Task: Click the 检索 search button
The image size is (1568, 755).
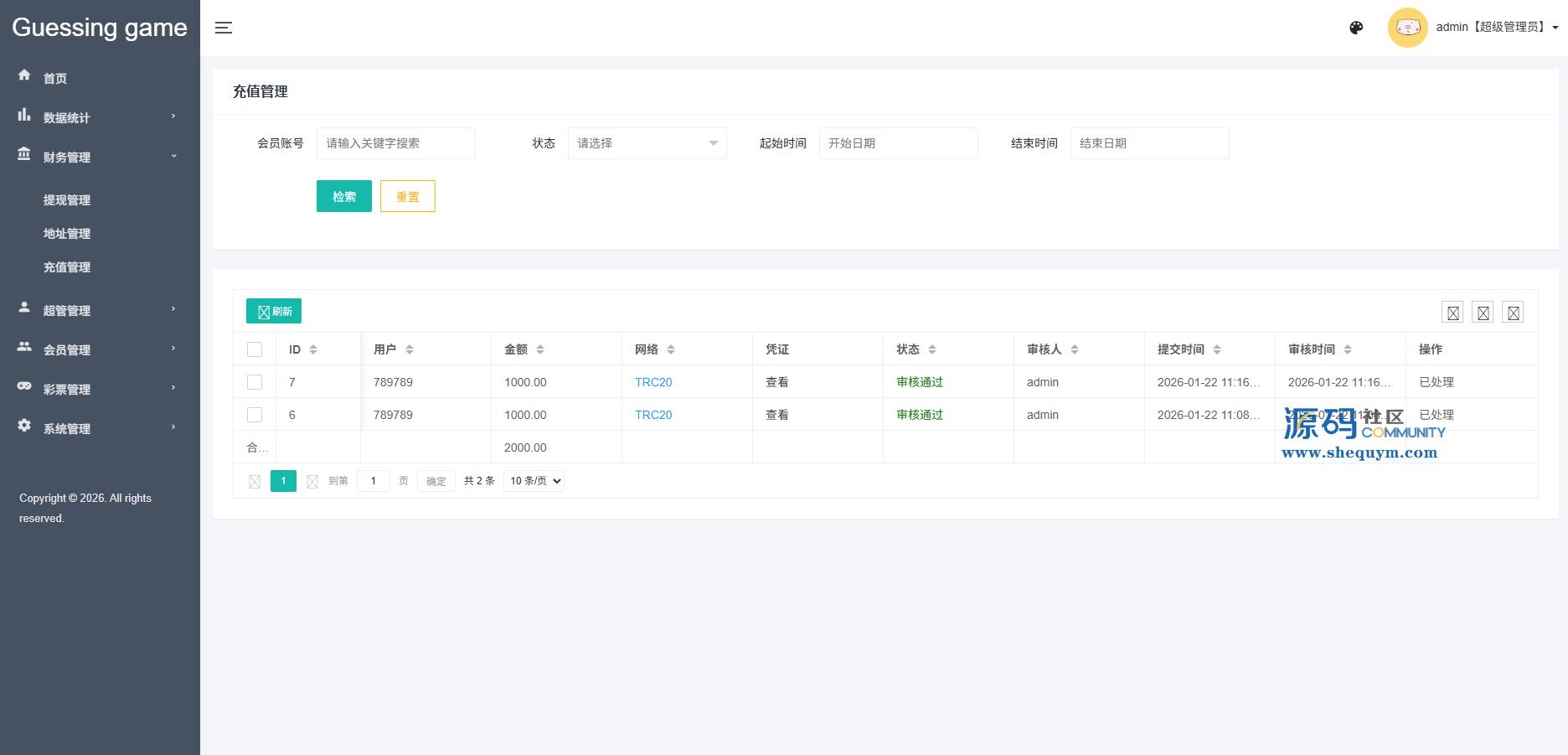Action: [x=343, y=196]
